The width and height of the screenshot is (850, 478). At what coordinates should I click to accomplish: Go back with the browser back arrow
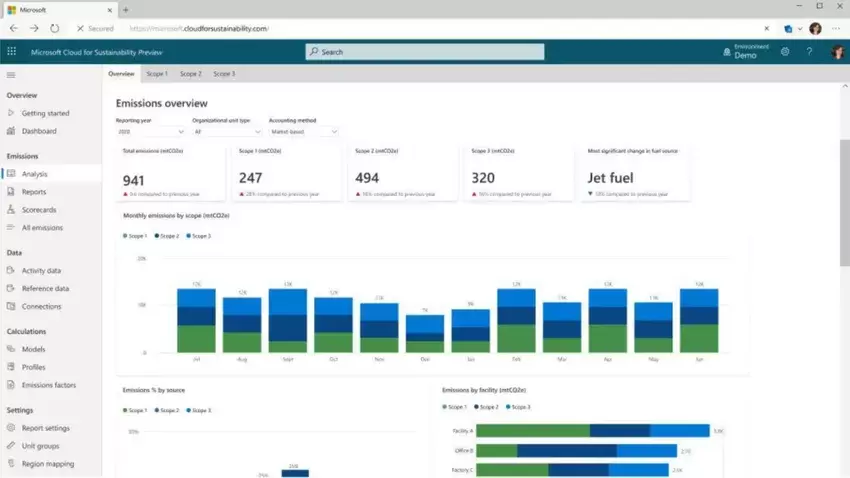(x=14, y=28)
